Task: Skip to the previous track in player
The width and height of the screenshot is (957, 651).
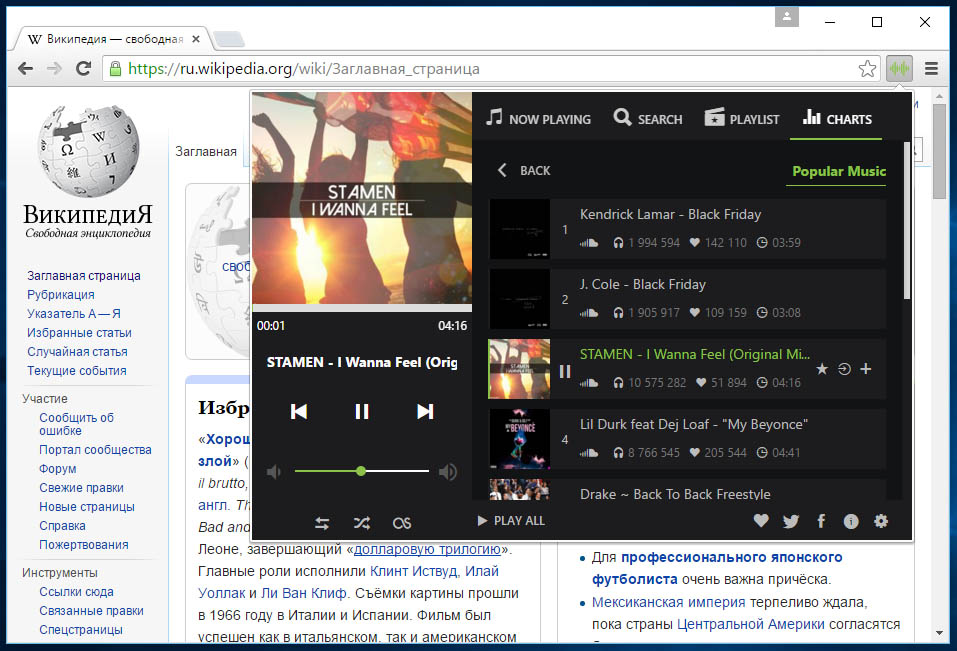Action: [x=298, y=412]
